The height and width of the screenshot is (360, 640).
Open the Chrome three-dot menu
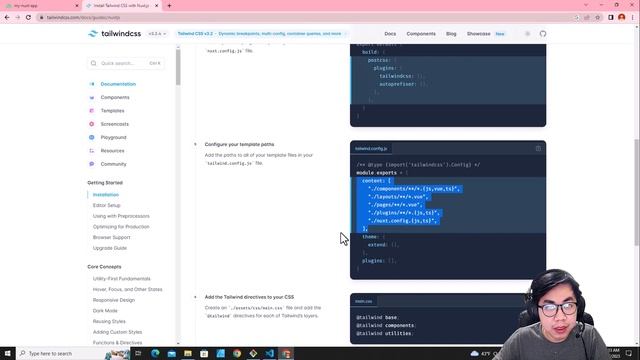pos(633,18)
